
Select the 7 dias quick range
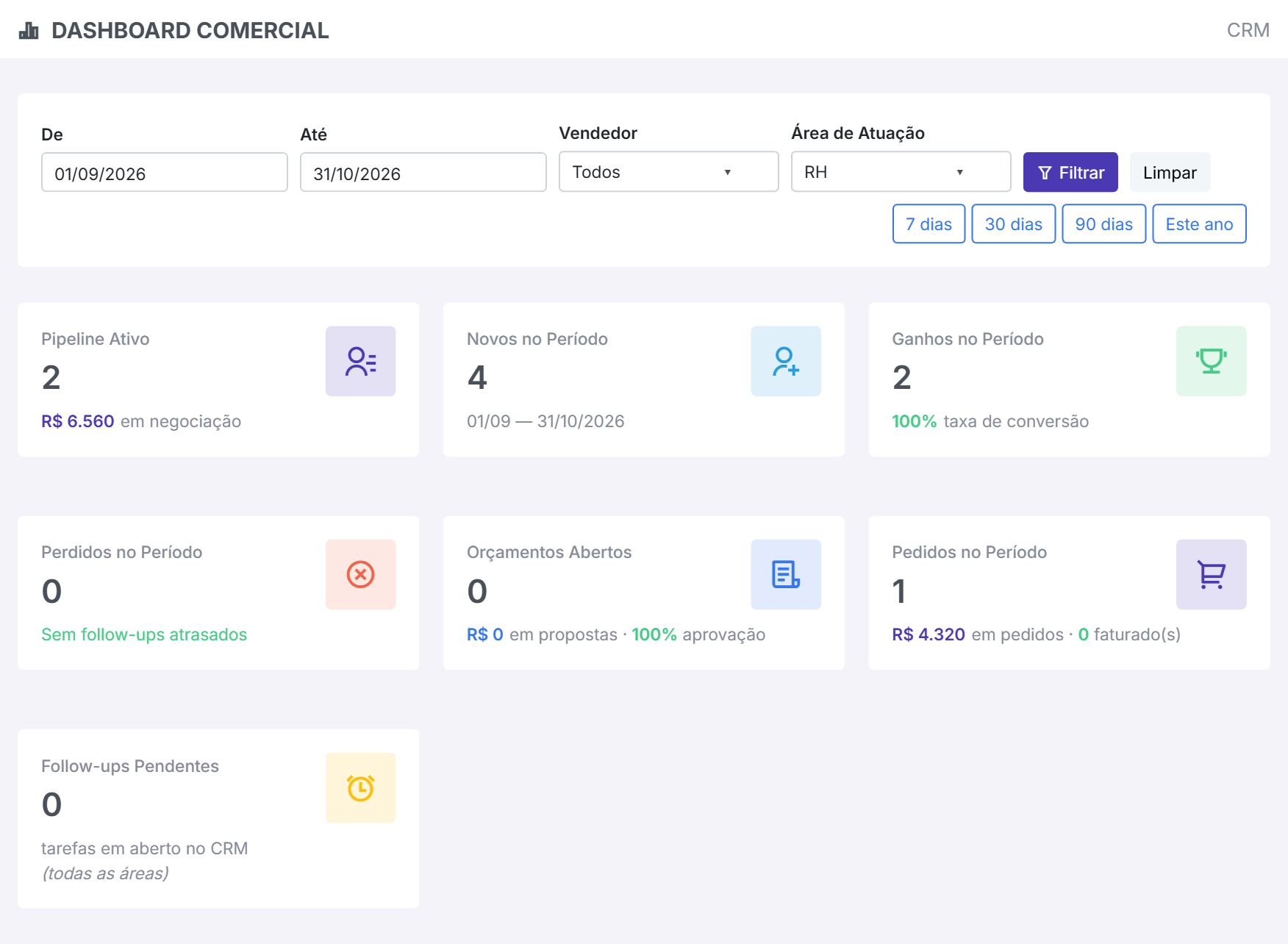pos(929,224)
